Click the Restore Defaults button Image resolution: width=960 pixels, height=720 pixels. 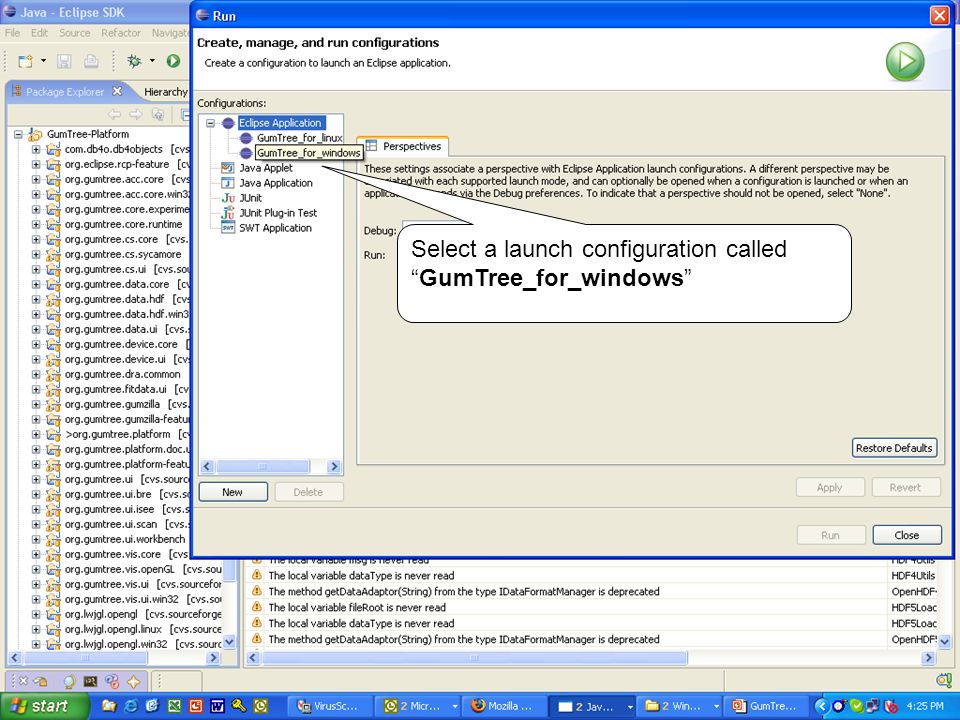(x=894, y=448)
